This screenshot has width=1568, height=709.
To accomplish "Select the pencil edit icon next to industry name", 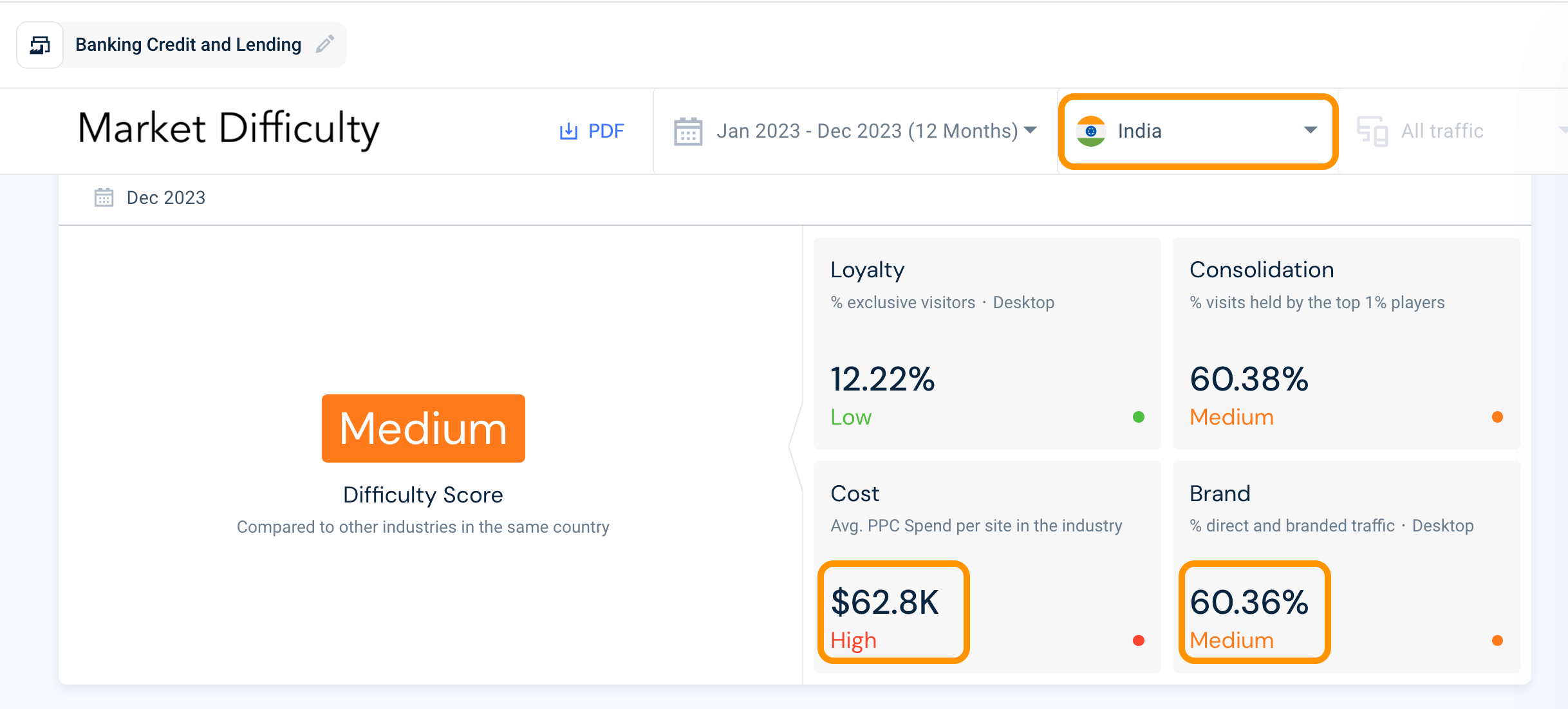I will 324,44.
